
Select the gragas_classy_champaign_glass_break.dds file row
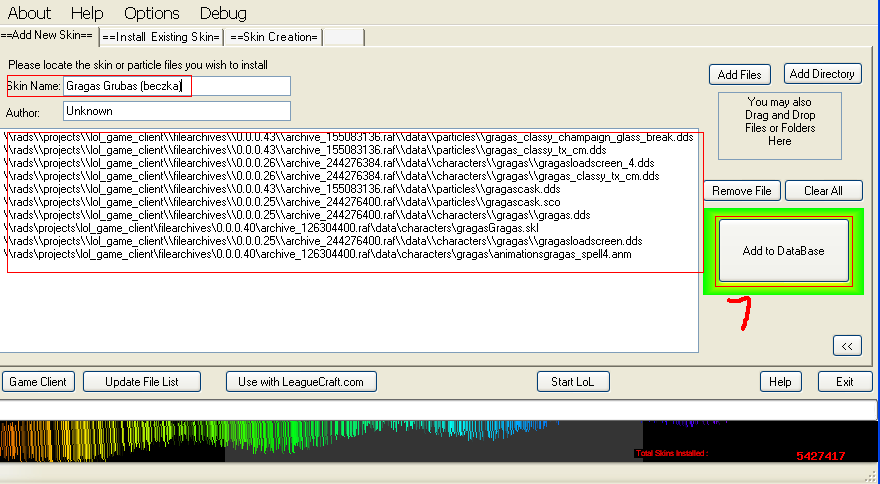[x=349, y=138]
